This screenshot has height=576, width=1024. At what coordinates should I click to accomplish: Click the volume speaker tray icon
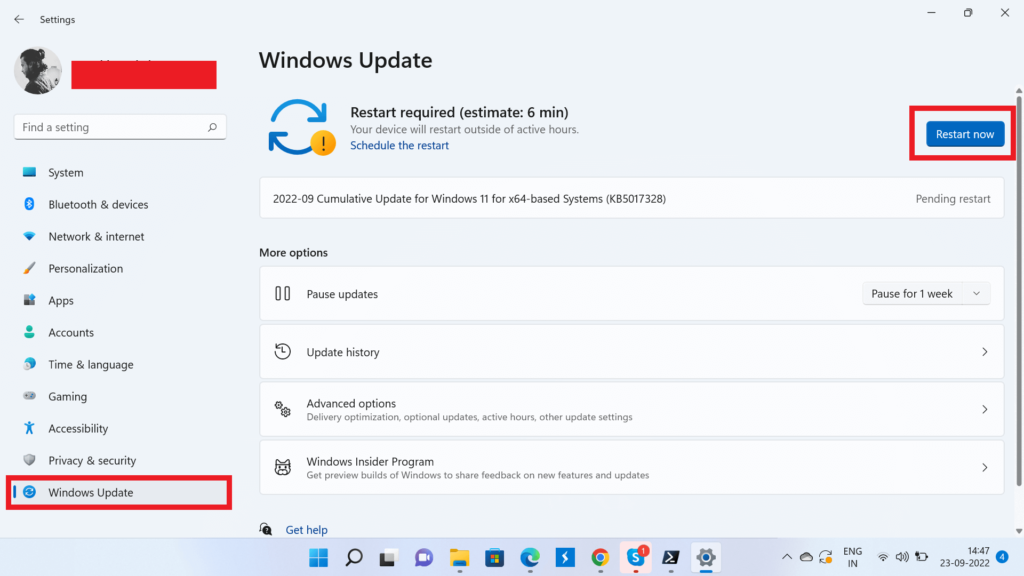click(902, 557)
